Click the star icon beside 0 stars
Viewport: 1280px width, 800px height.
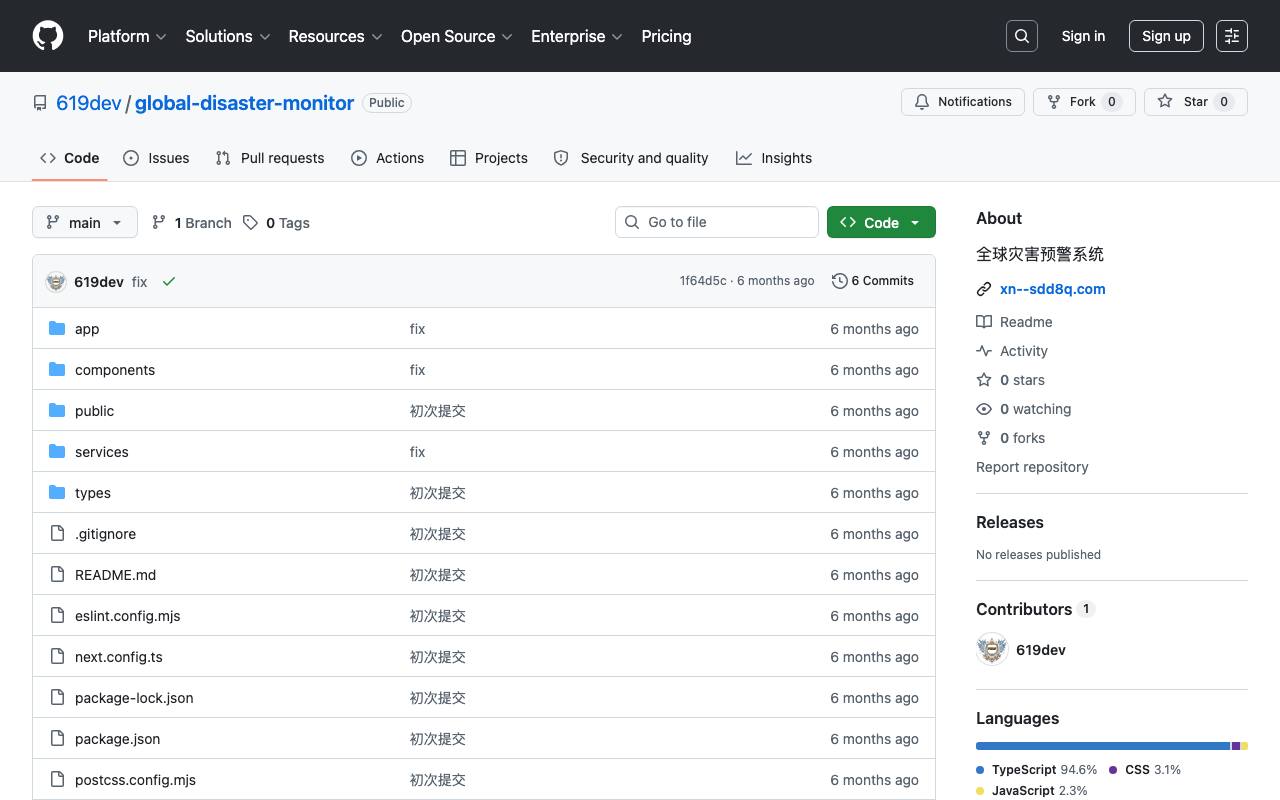tap(984, 380)
